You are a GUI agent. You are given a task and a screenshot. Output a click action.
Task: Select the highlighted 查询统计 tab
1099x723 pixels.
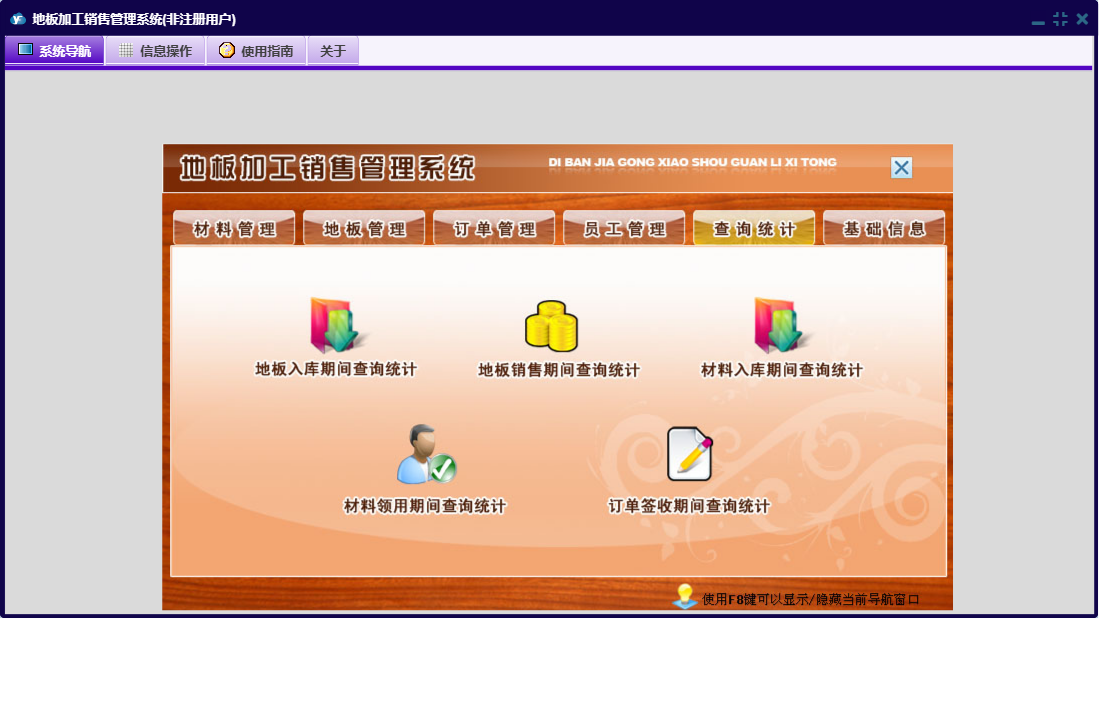[x=754, y=229]
